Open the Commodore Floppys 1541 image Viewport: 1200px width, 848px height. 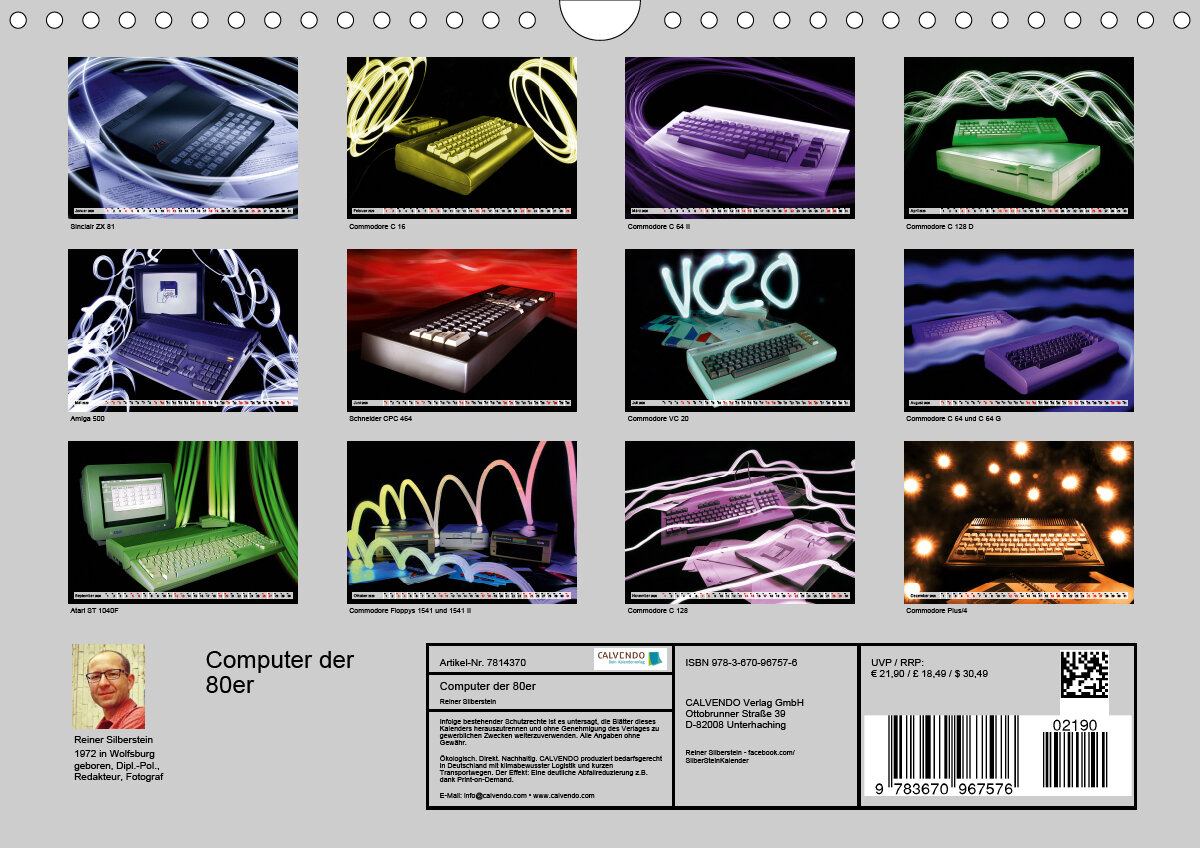coord(462,522)
